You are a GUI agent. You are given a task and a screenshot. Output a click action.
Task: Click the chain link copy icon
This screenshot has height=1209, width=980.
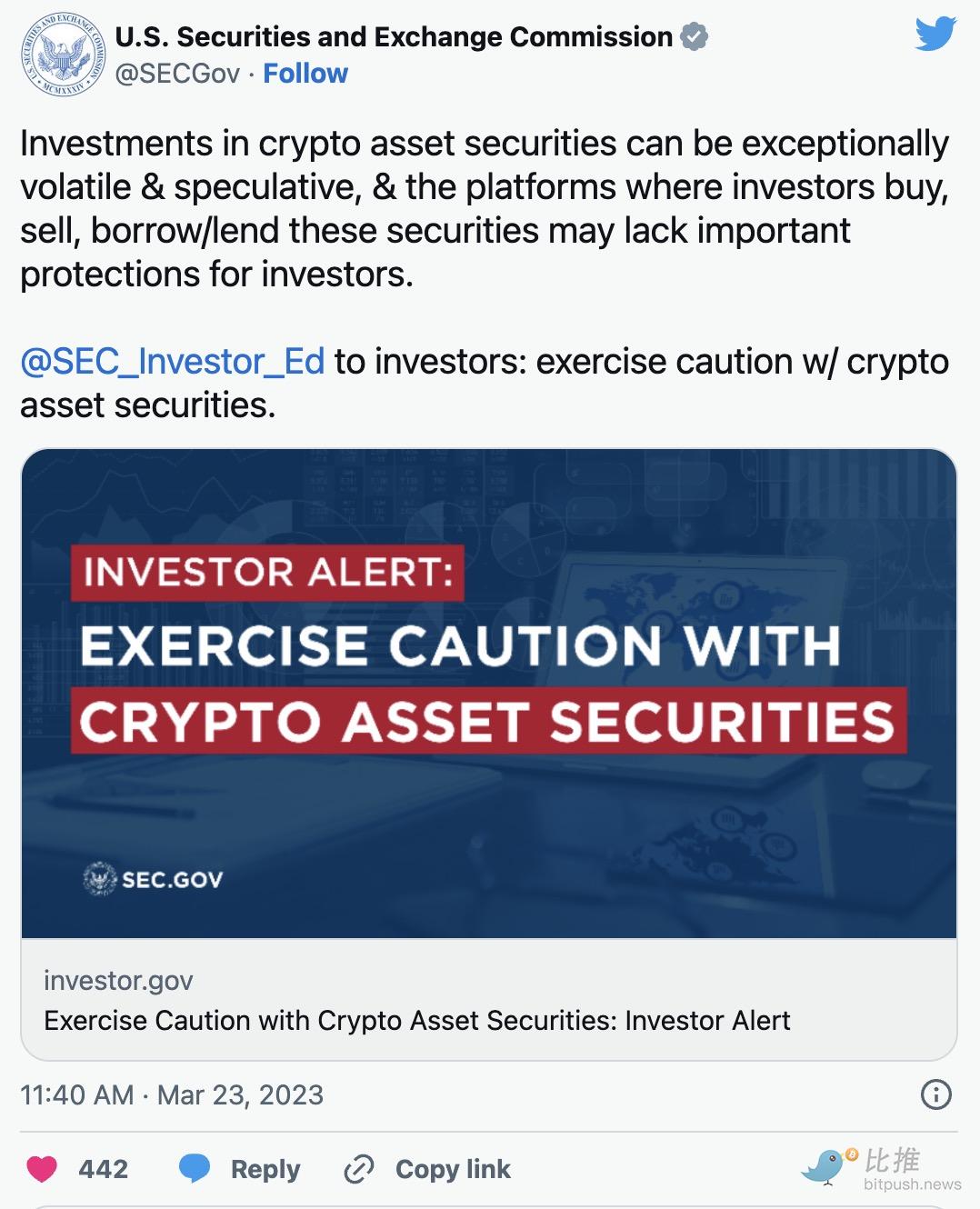pyautogui.click(x=358, y=1169)
